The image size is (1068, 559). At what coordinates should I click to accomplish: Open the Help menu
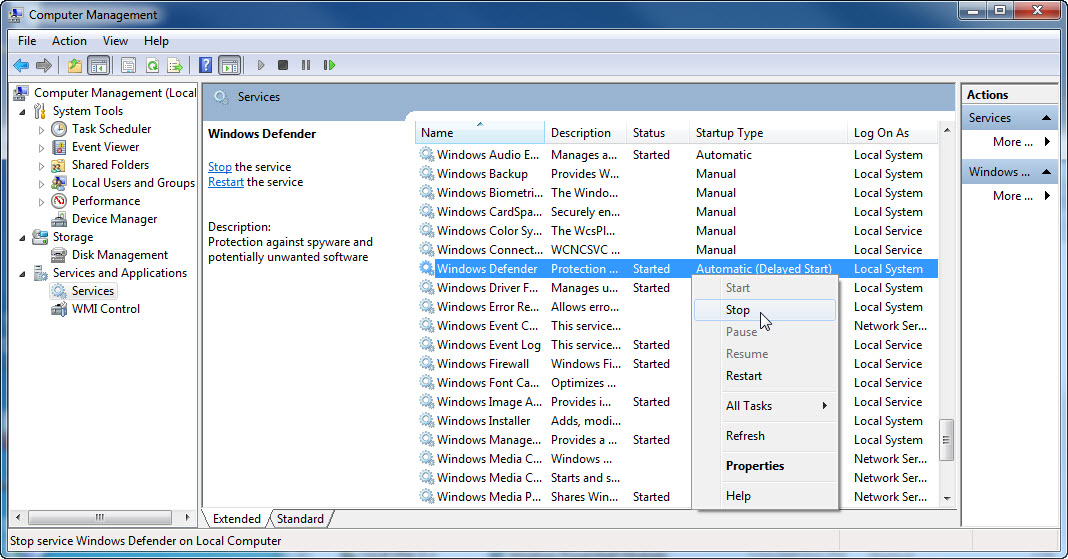coord(156,41)
